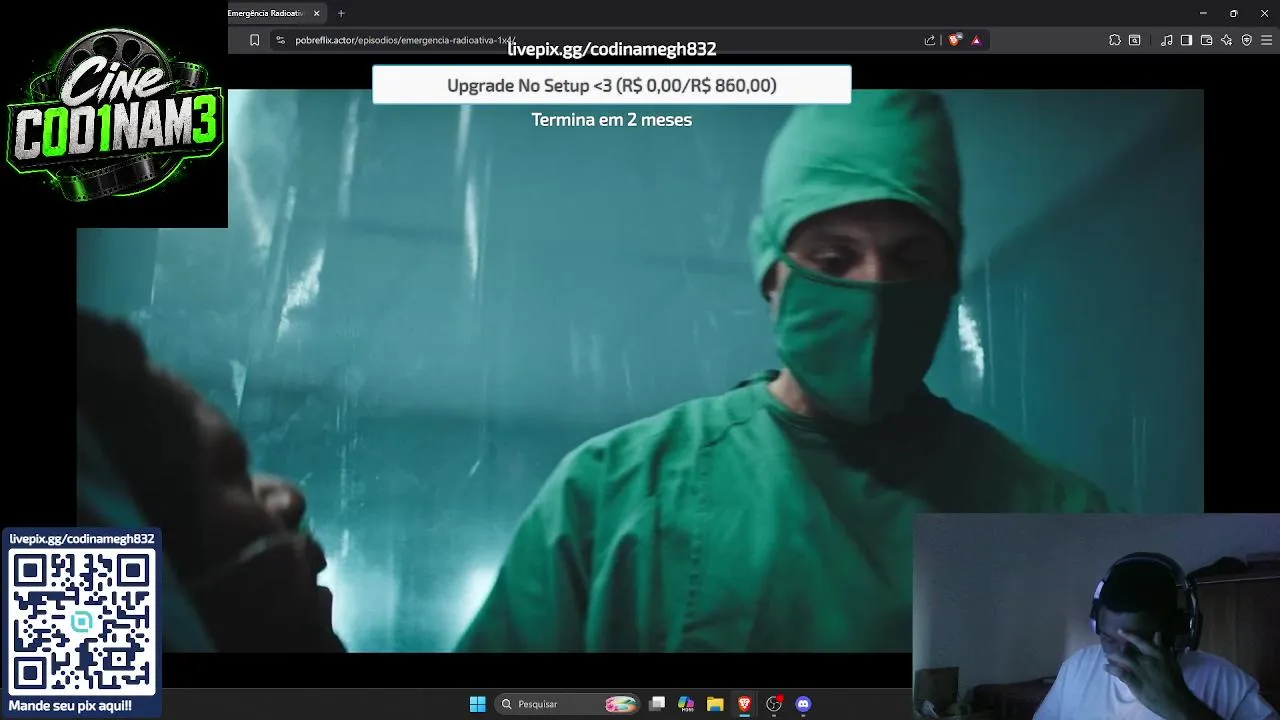Open Leo AI sparkle icon
The width and height of the screenshot is (1280, 720).
coord(1226,40)
